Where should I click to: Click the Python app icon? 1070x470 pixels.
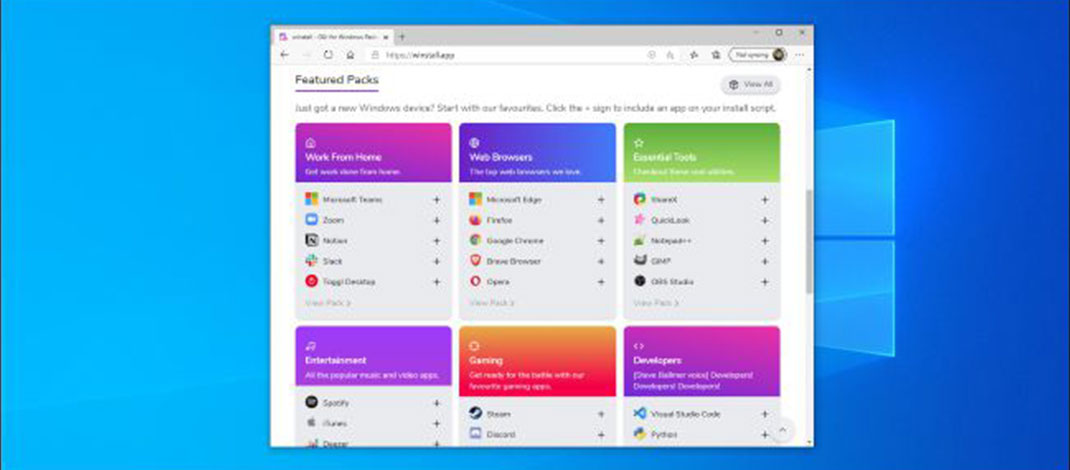639,433
